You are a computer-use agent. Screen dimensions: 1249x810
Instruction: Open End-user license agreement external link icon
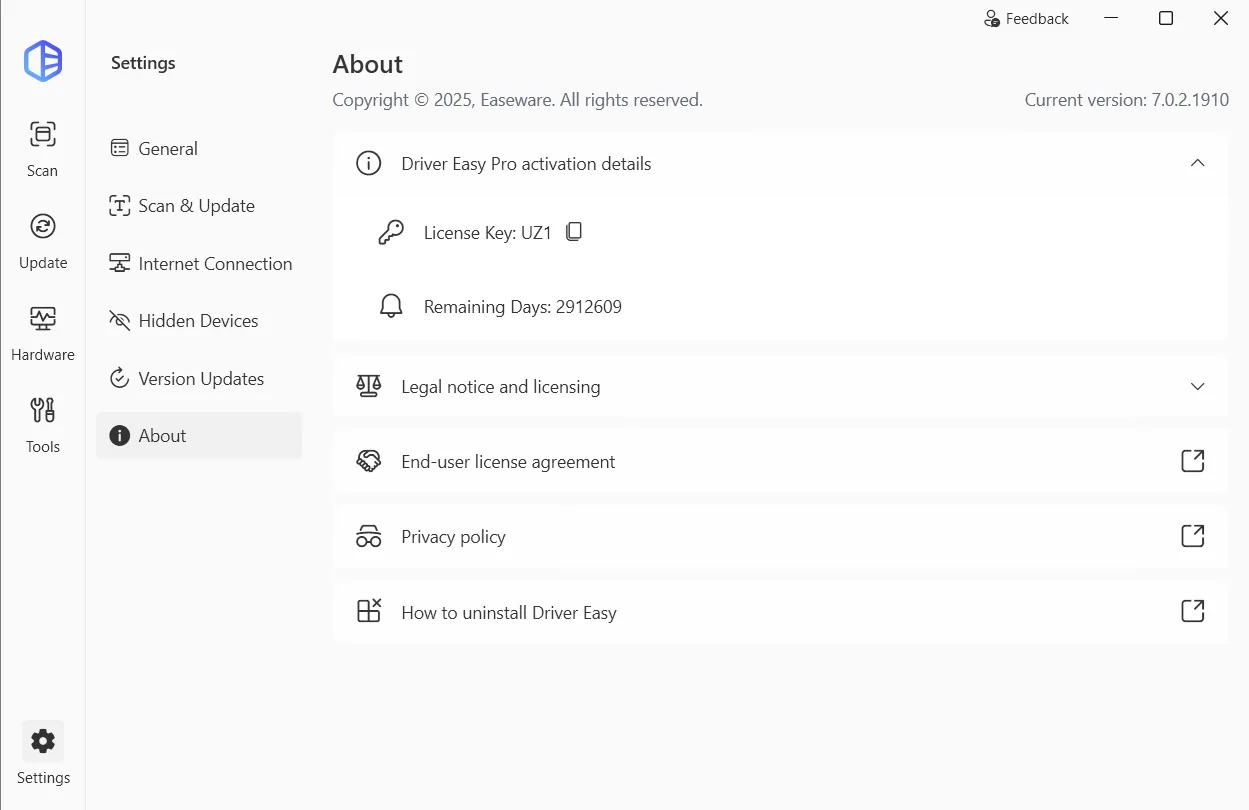pyautogui.click(x=1193, y=461)
